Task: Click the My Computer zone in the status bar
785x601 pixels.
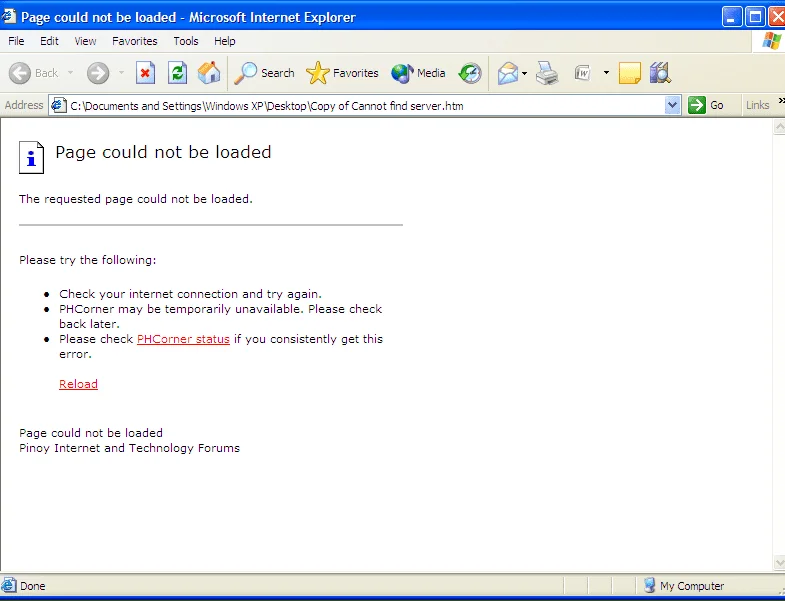Action: pos(684,585)
